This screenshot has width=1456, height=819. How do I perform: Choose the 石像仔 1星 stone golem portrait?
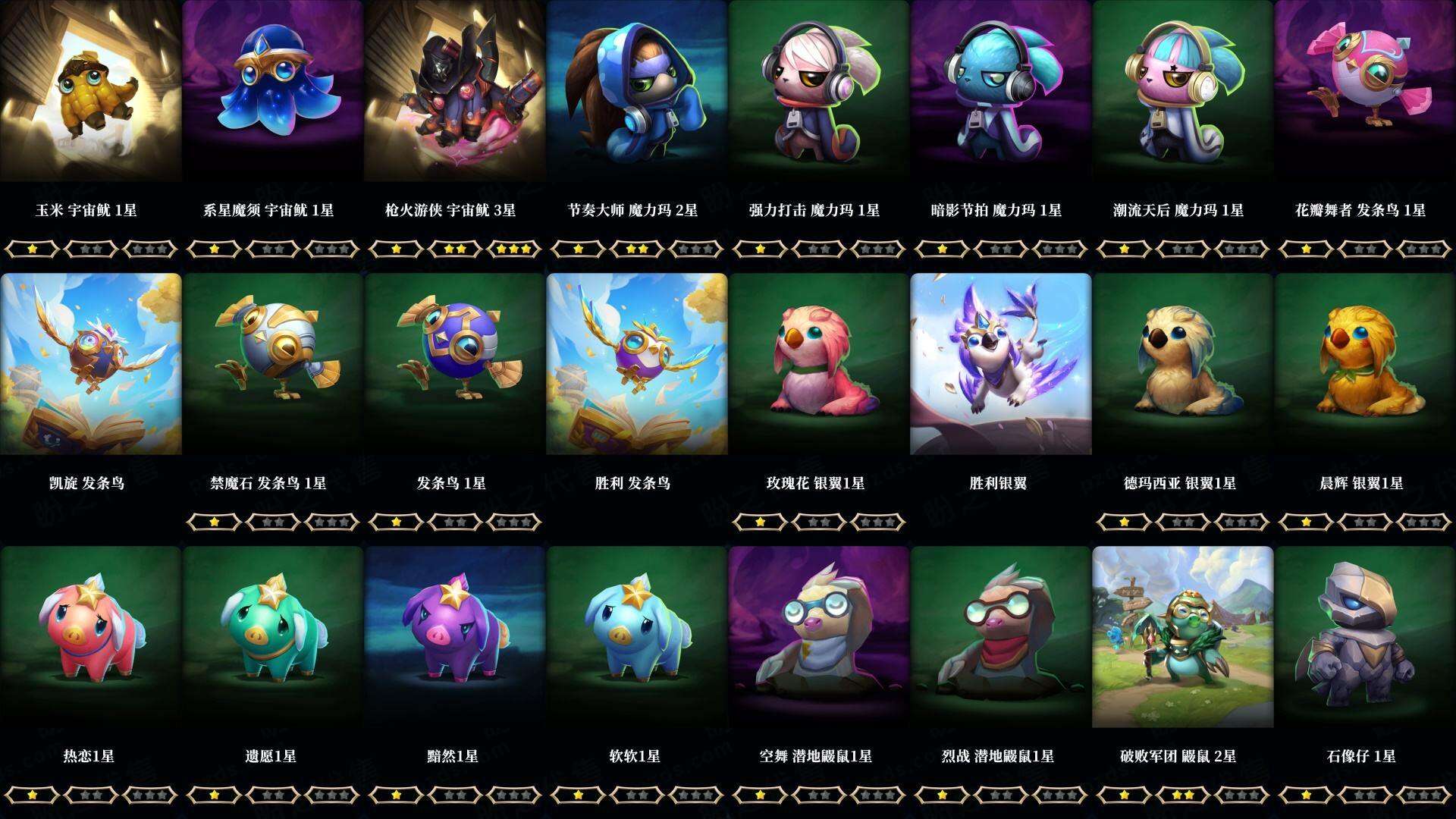1365,637
